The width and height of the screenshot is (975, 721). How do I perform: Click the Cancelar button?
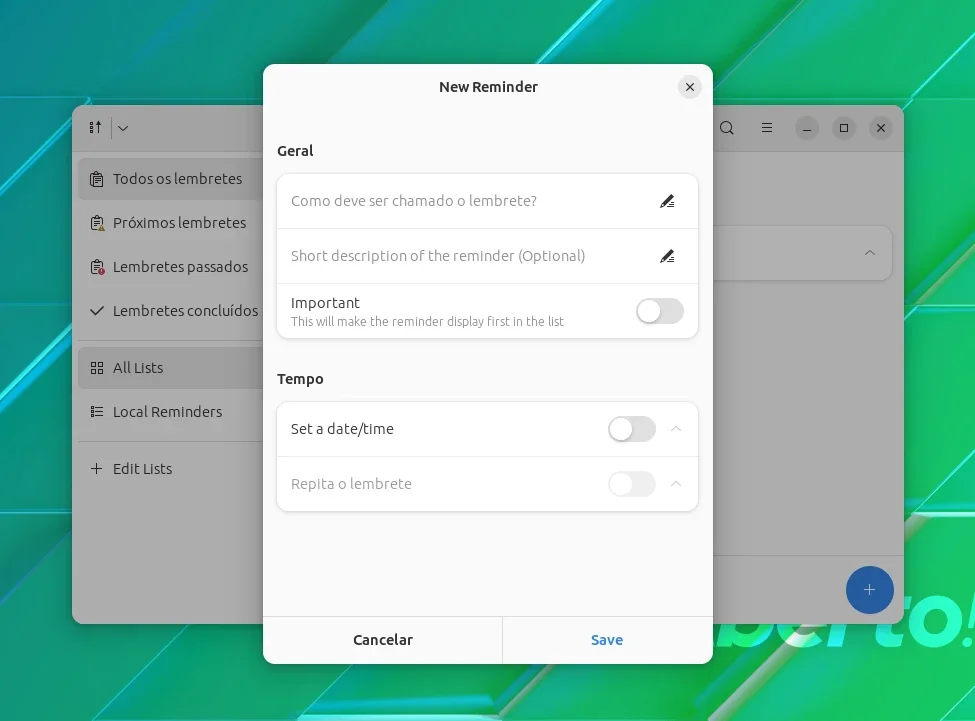click(x=382, y=640)
